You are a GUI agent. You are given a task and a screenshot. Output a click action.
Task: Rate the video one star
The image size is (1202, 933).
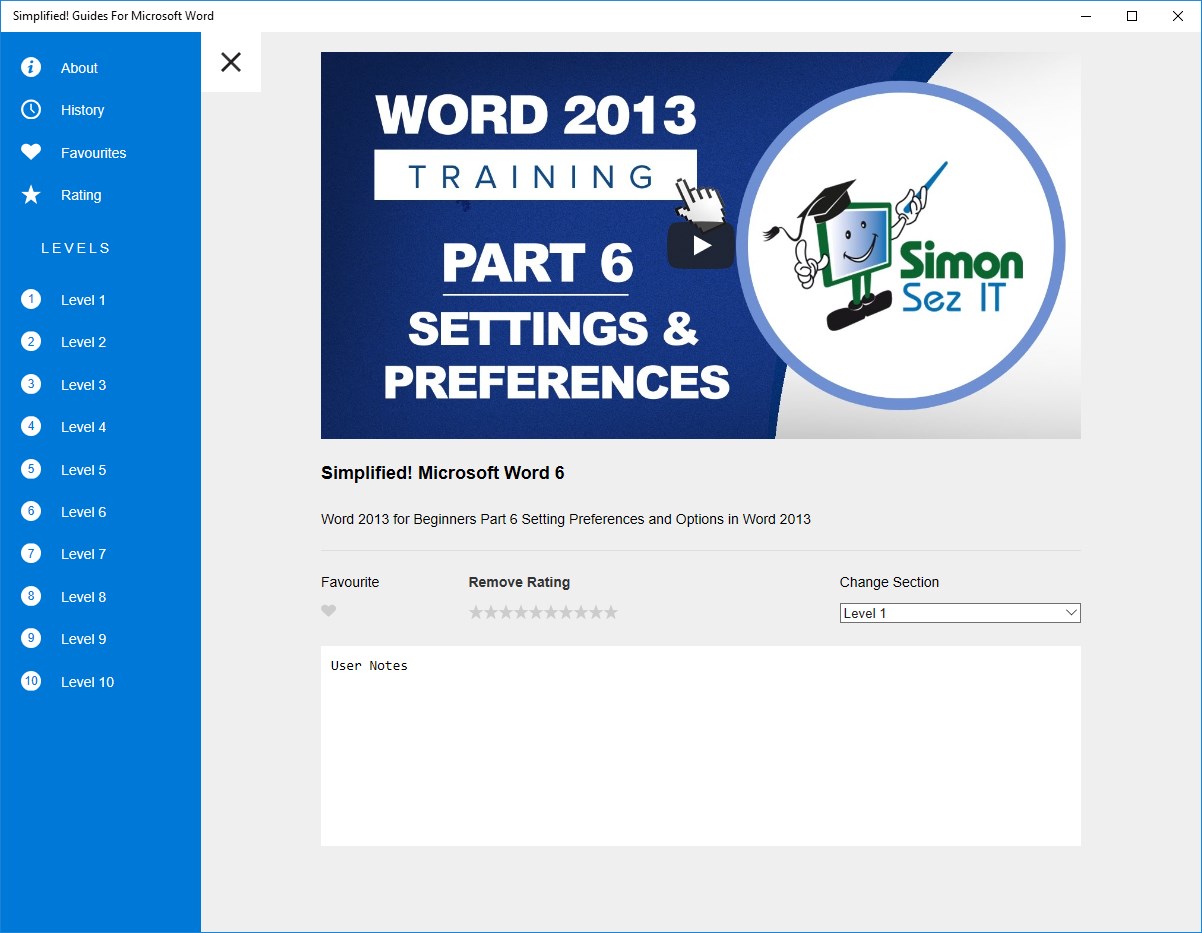point(476,612)
